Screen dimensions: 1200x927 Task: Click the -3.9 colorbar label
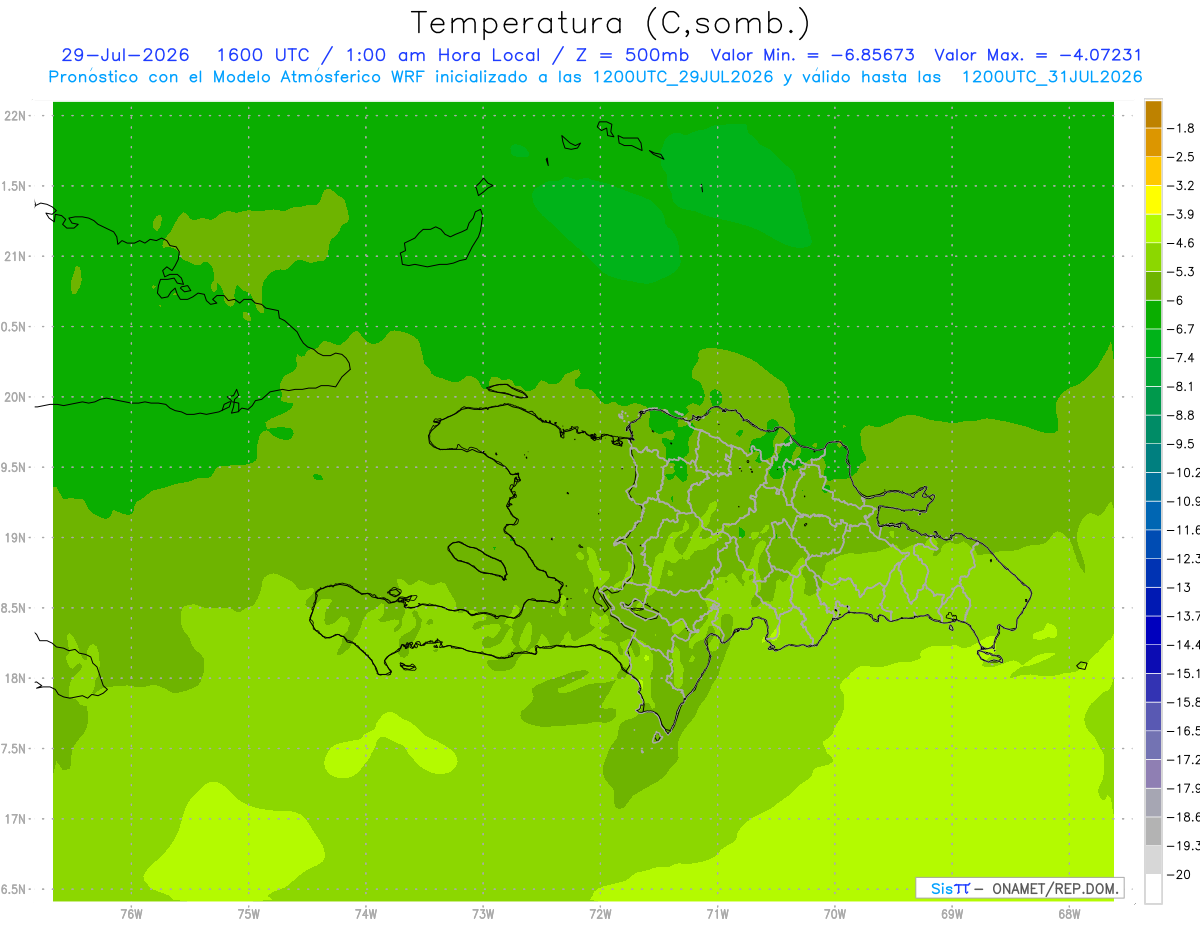[1182, 214]
